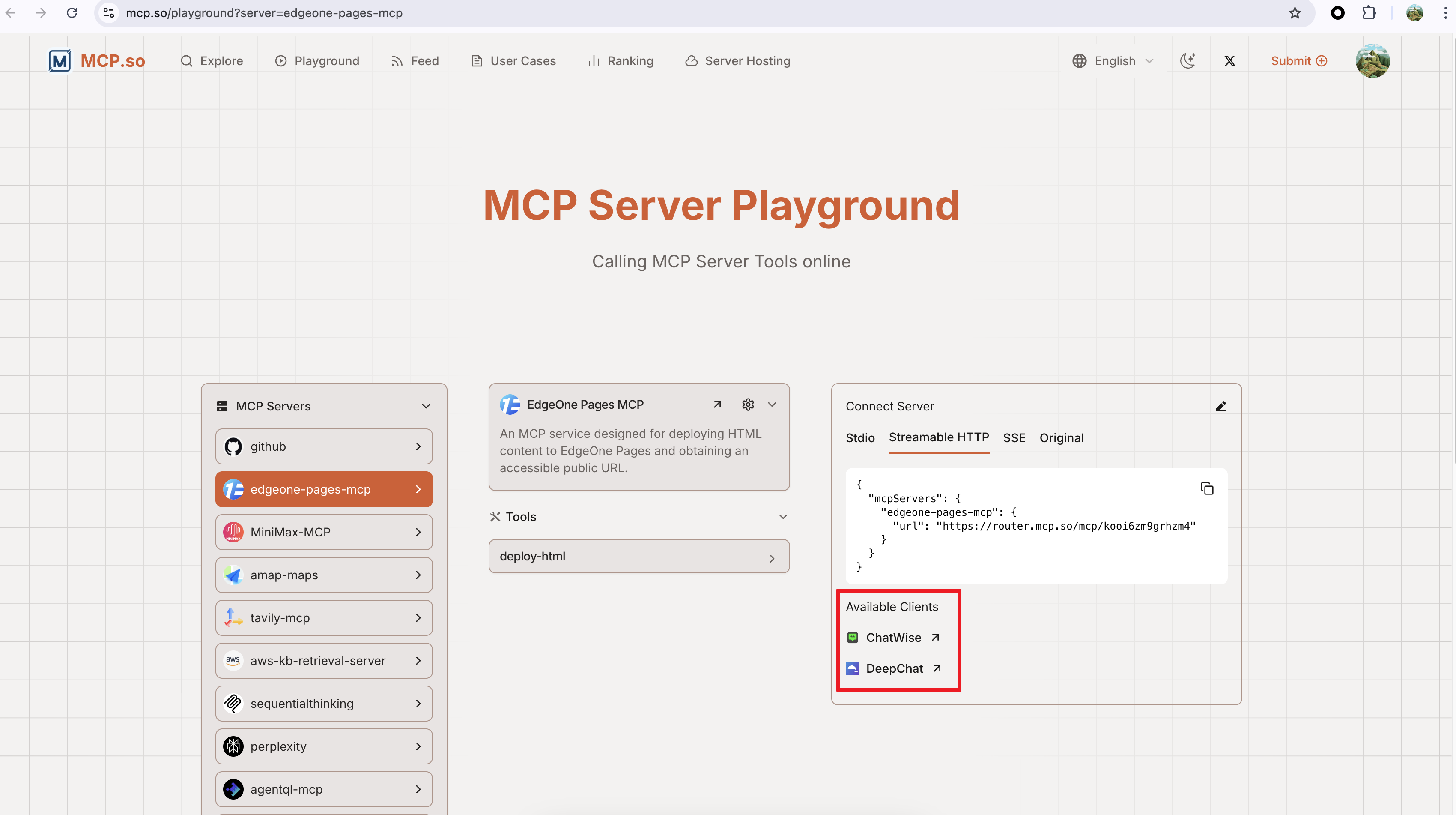1456x815 pixels.
Task: Go to the Playground nav item
Action: click(x=317, y=61)
